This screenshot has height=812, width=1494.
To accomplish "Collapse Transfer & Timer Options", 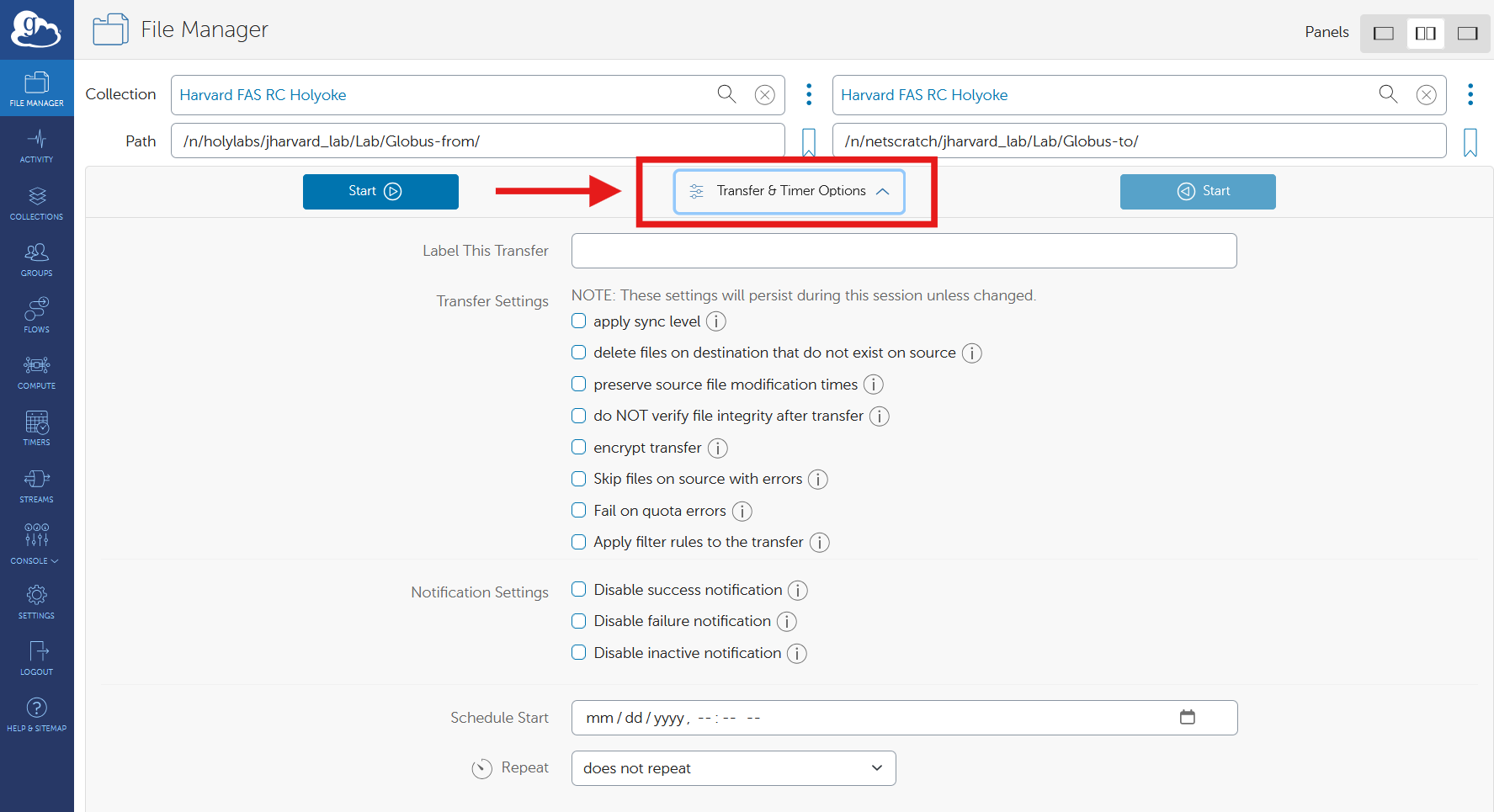I will click(x=789, y=191).
